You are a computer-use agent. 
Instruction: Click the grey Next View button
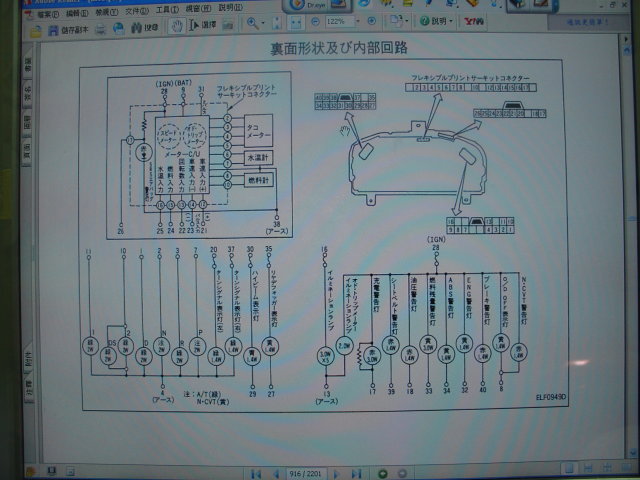[402, 474]
